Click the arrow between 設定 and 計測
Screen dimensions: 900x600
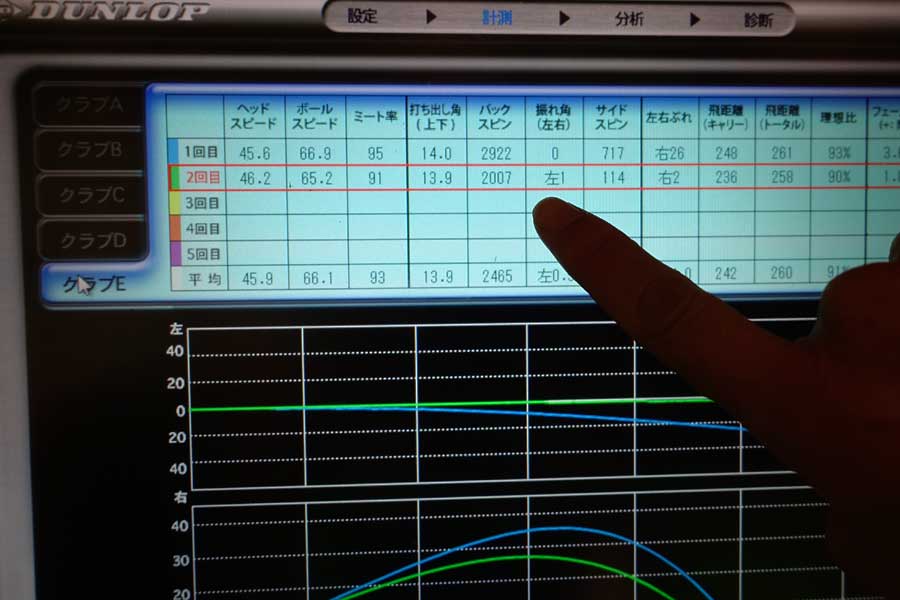click(431, 17)
